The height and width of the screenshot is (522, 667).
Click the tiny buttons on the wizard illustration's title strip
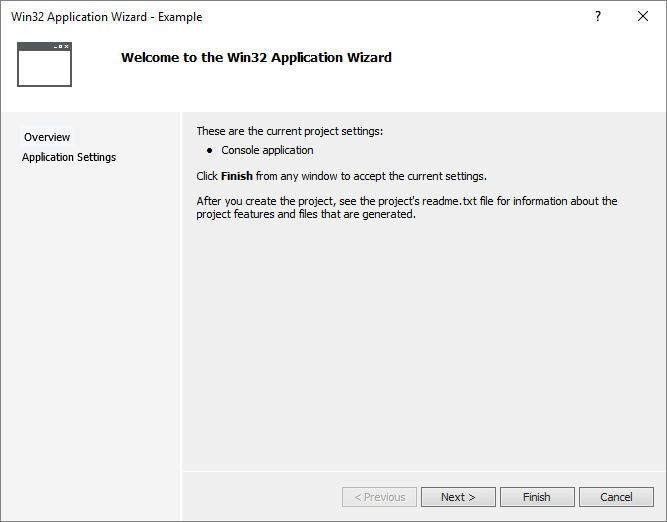[61, 46]
